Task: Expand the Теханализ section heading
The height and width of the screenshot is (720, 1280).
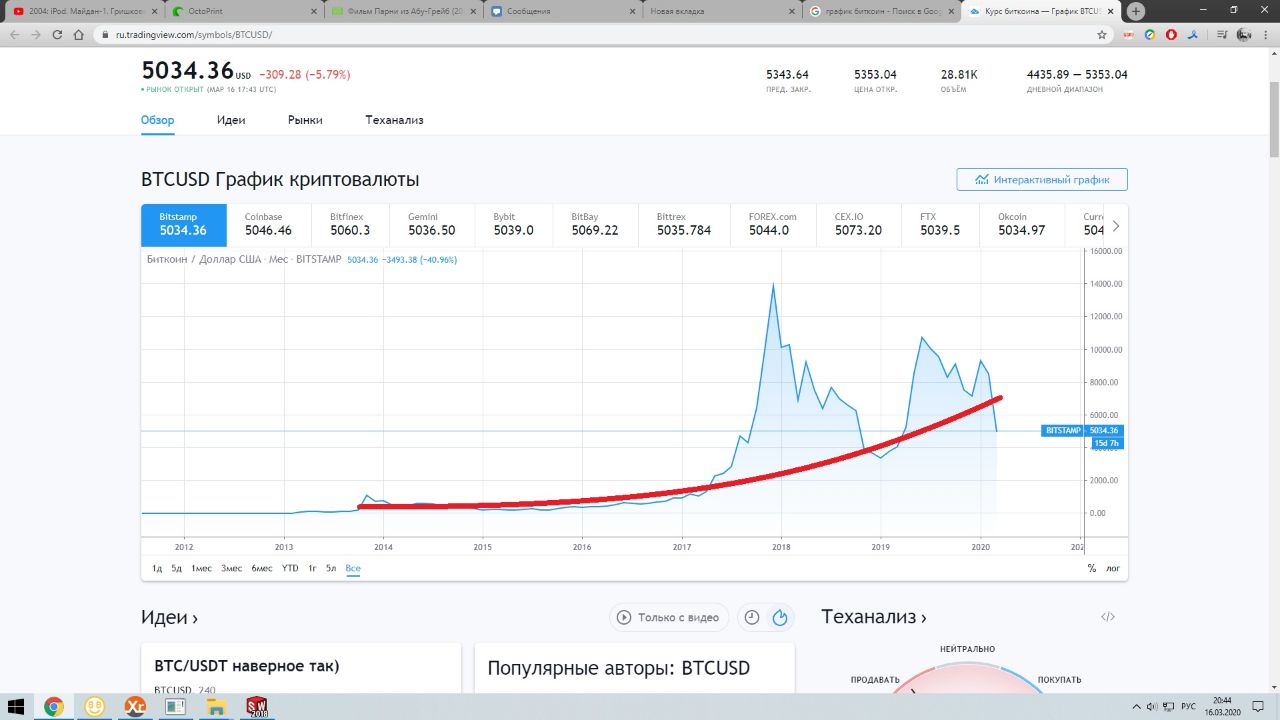Action: (x=873, y=618)
